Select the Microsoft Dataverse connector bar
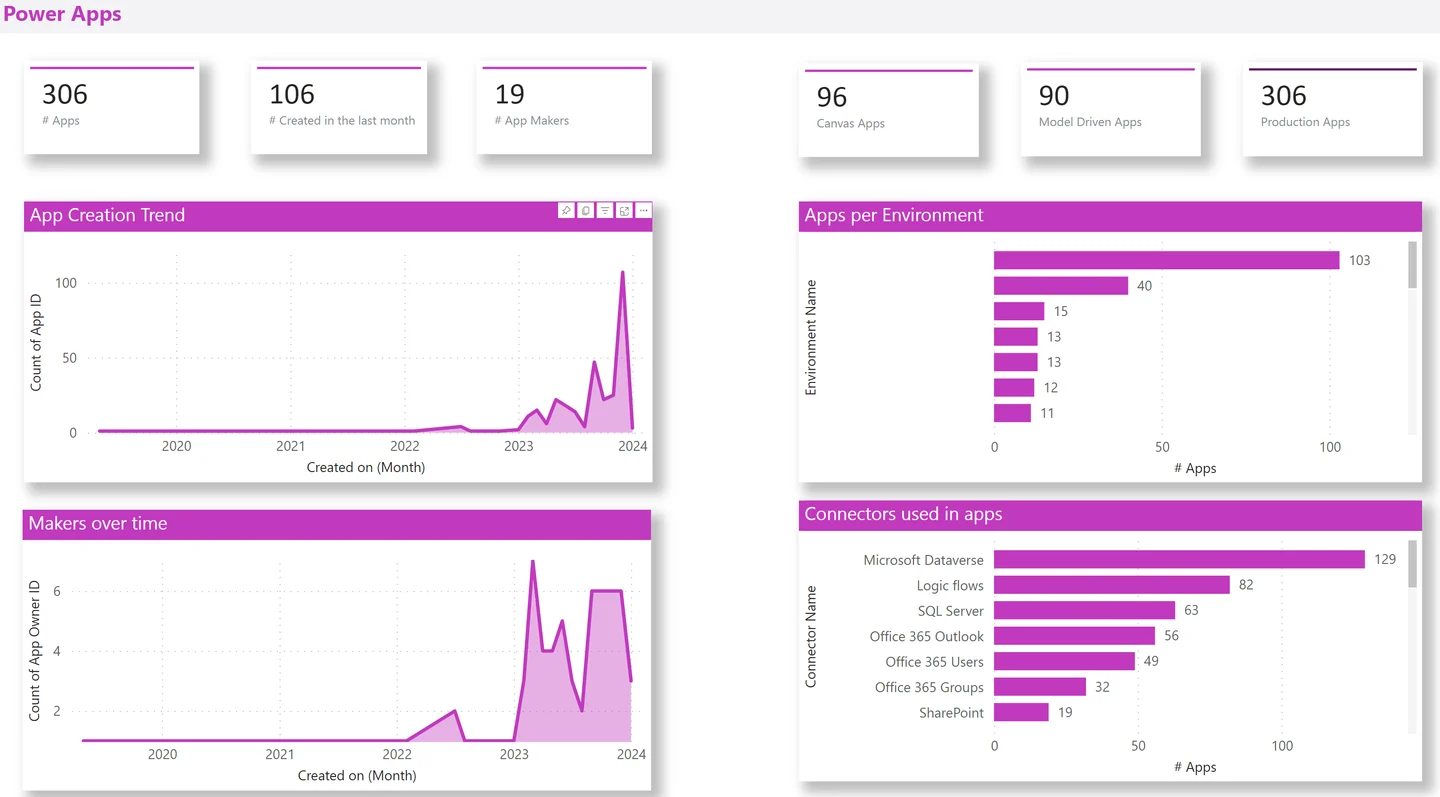This screenshot has height=797, width=1440. (1179, 559)
